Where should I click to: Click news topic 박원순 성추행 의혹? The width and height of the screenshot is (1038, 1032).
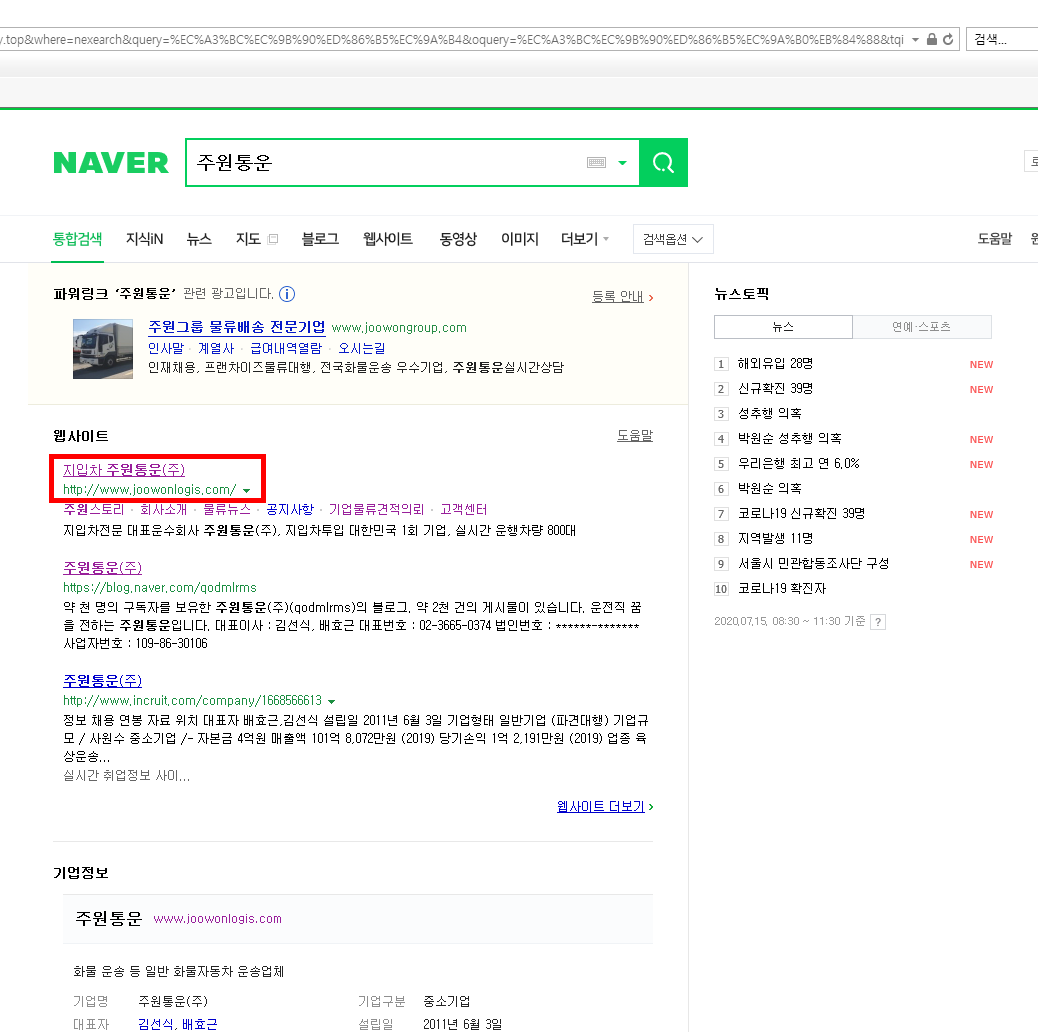pyautogui.click(x=790, y=439)
